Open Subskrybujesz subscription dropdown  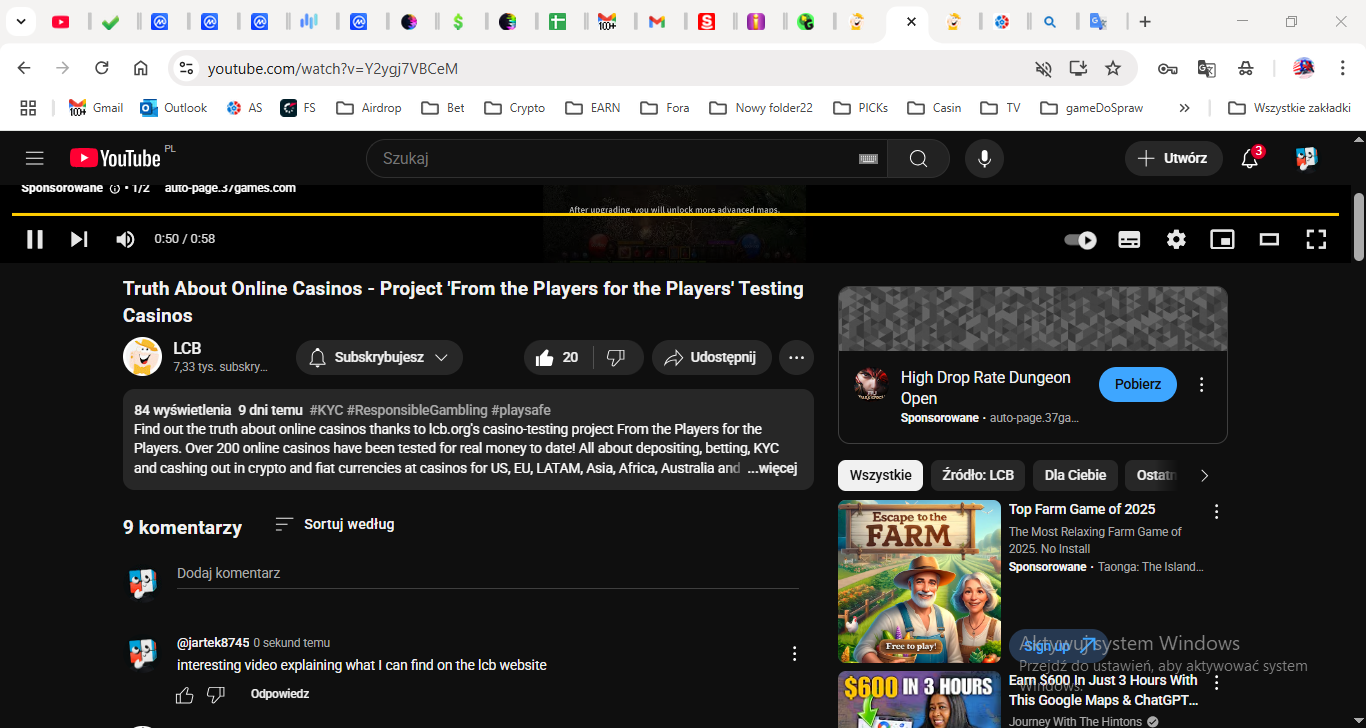pos(379,357)
